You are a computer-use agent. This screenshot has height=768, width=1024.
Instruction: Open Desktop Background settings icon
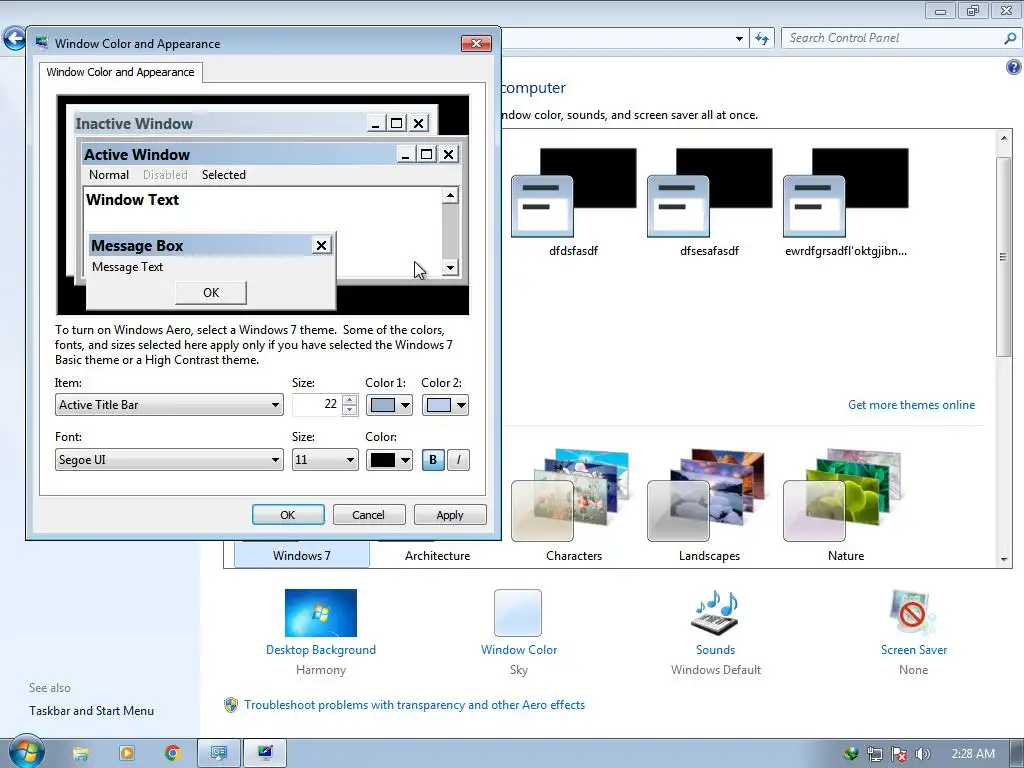(x=321, y=613)
